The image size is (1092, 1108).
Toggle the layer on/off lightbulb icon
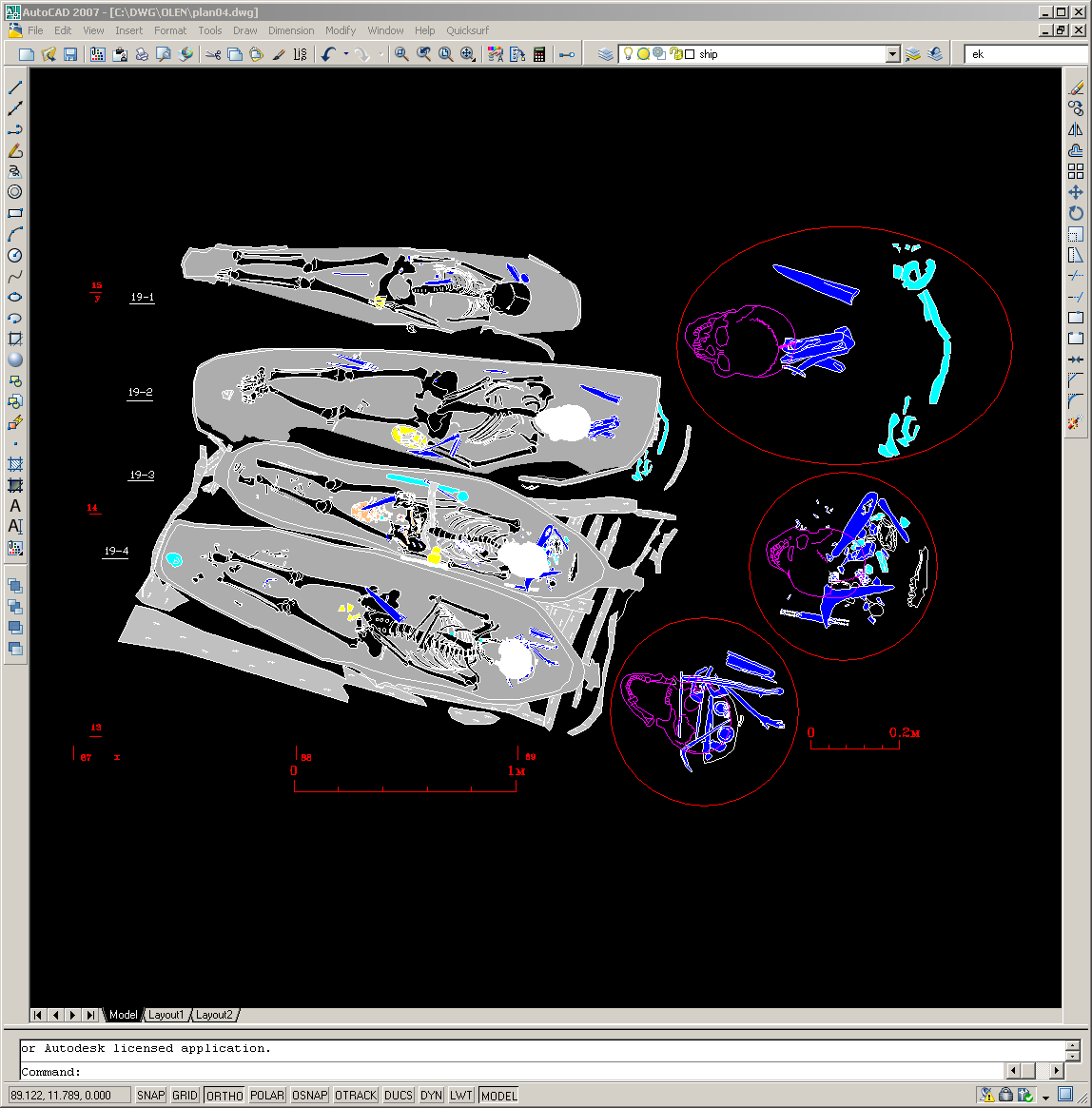[x=628, y=54]
